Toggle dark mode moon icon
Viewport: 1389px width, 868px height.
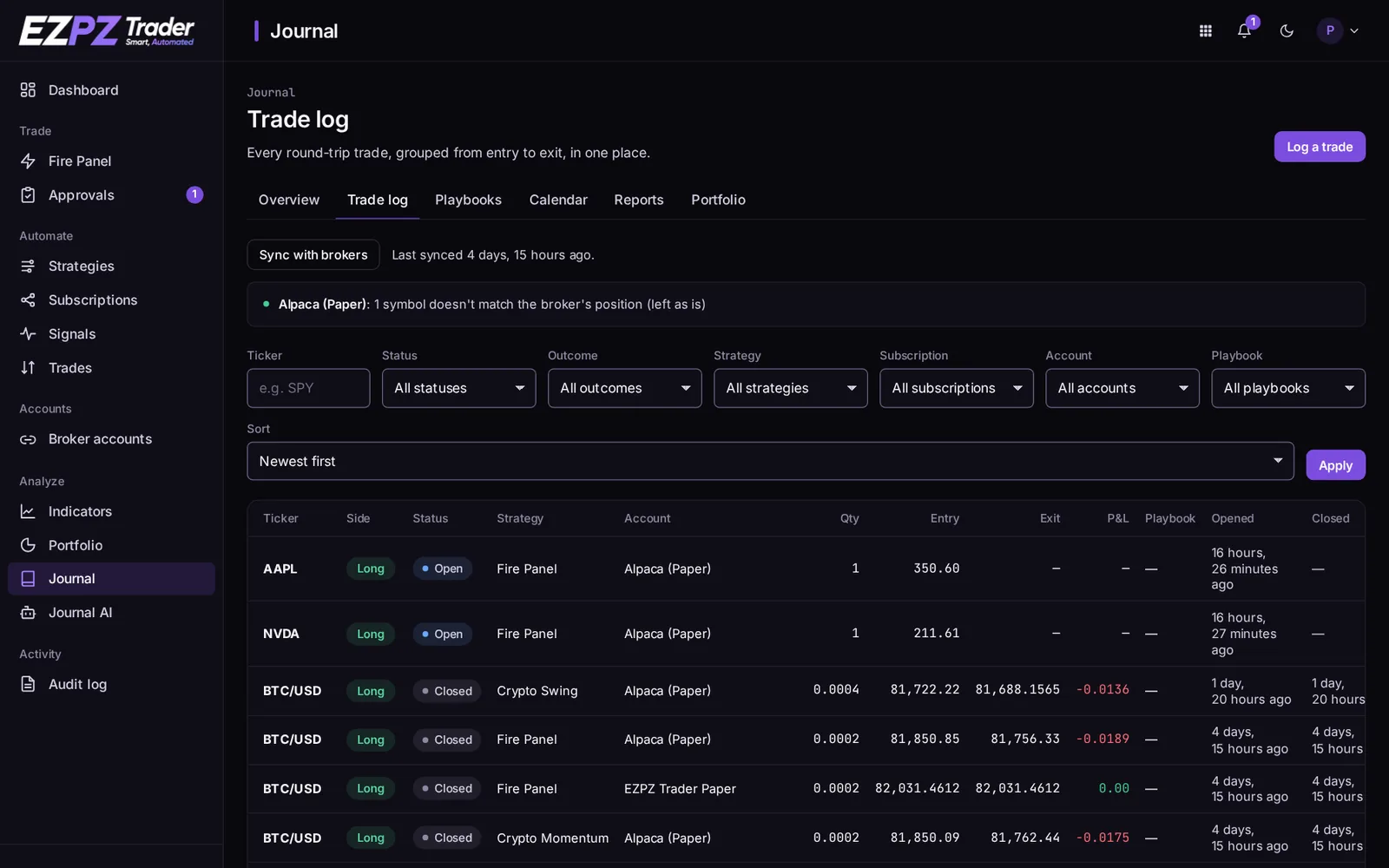(1287, 30)
